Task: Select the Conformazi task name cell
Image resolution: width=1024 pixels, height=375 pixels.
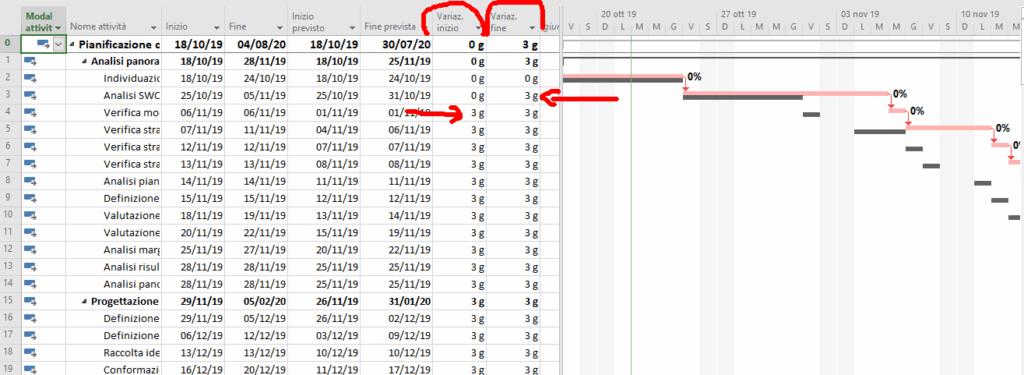Action: click(114, 370)
